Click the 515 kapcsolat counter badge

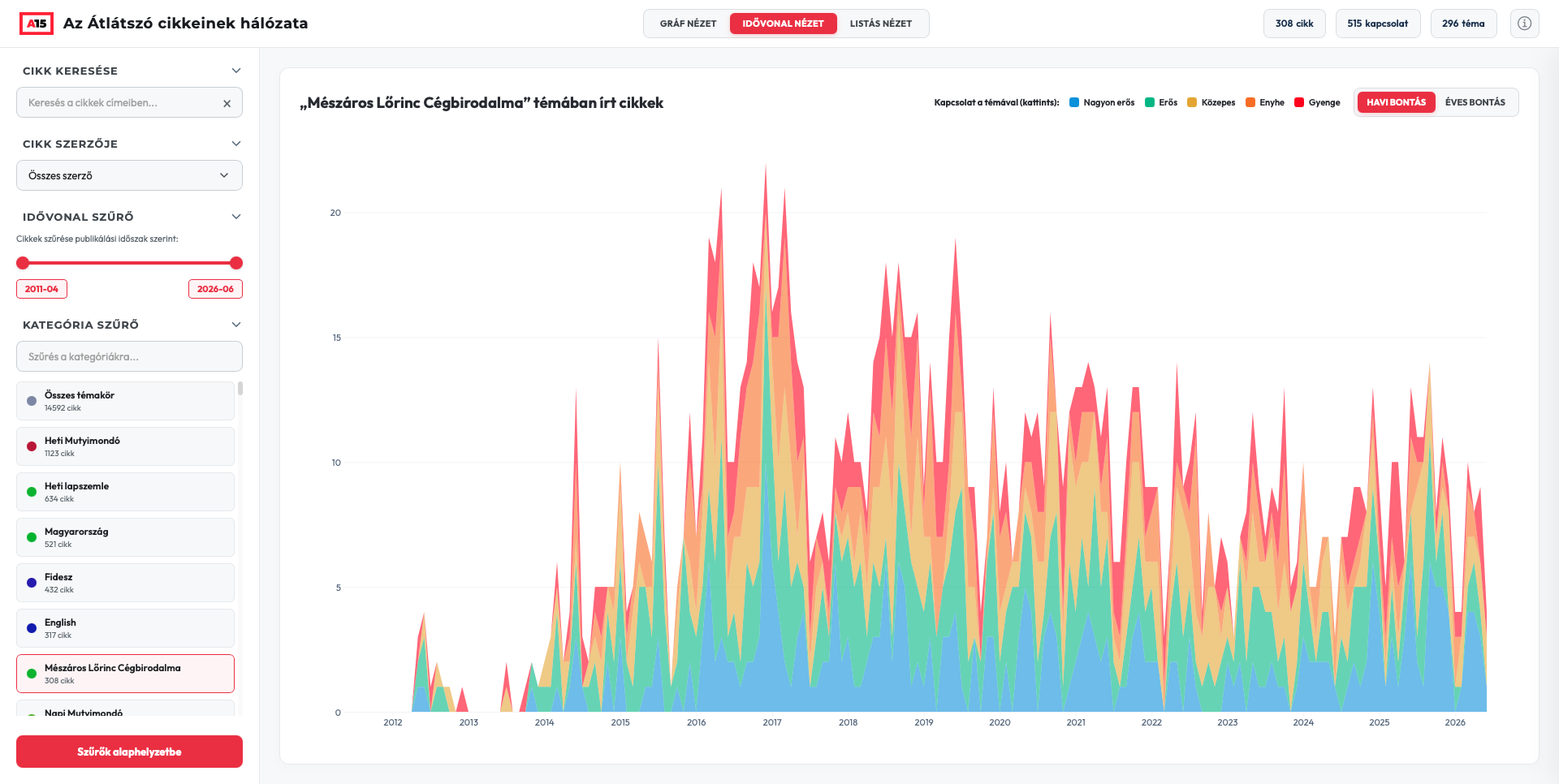pos(1377,24)
